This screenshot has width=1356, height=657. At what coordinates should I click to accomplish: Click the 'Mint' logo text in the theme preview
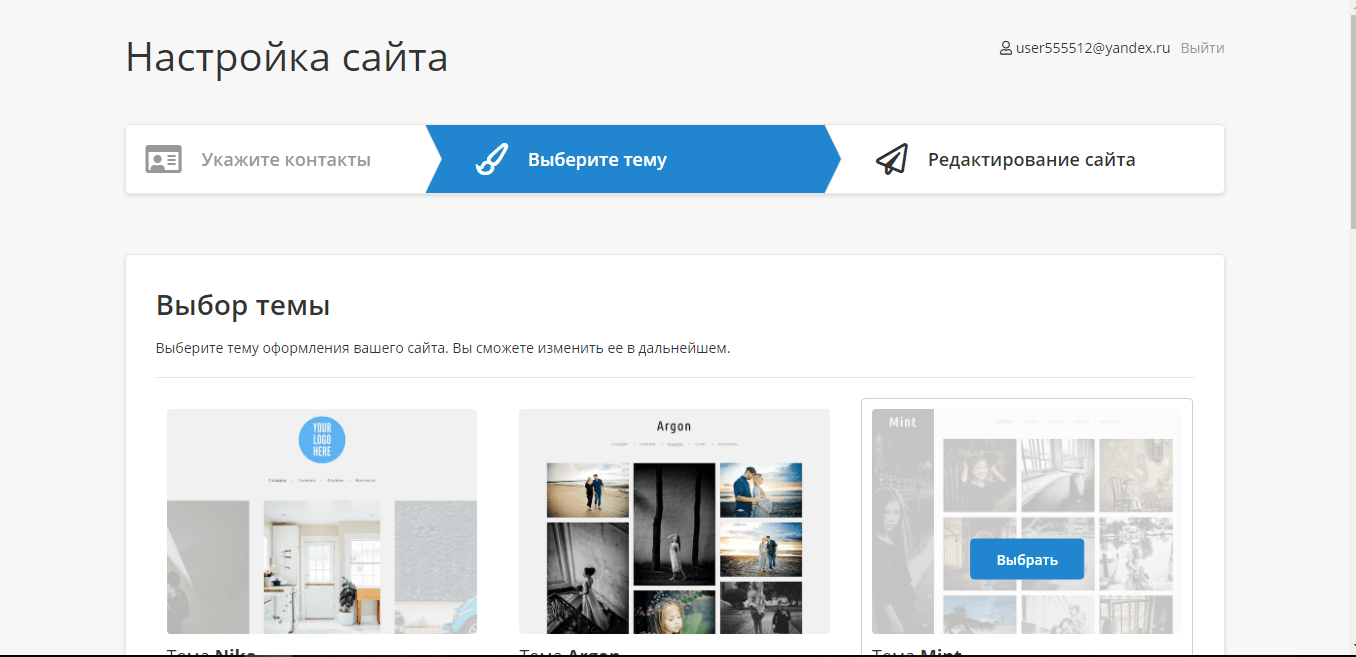click(x=902, y=422)
